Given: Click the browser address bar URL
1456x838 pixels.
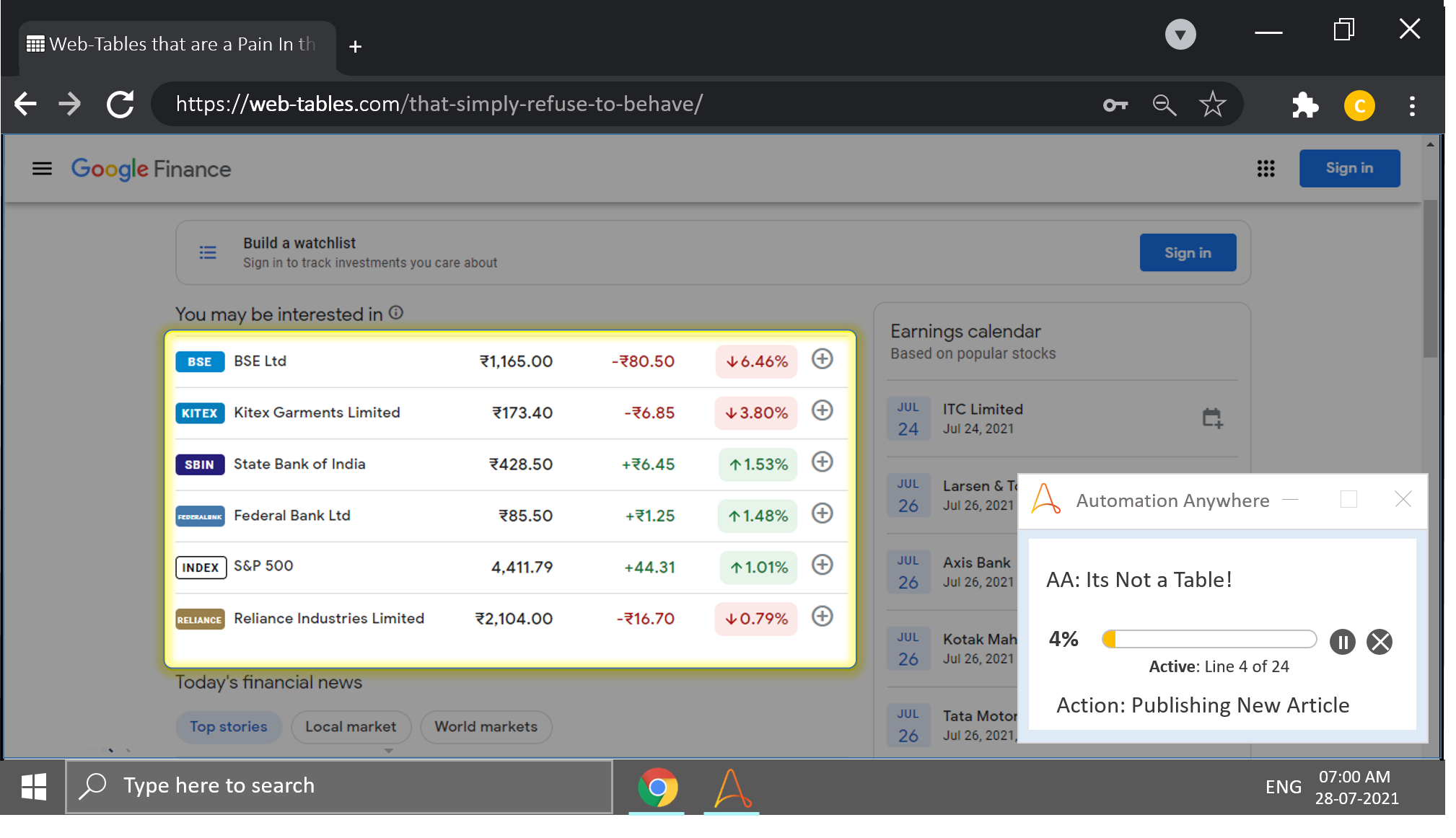Looking at the screenshot, I should coord(439,105).
